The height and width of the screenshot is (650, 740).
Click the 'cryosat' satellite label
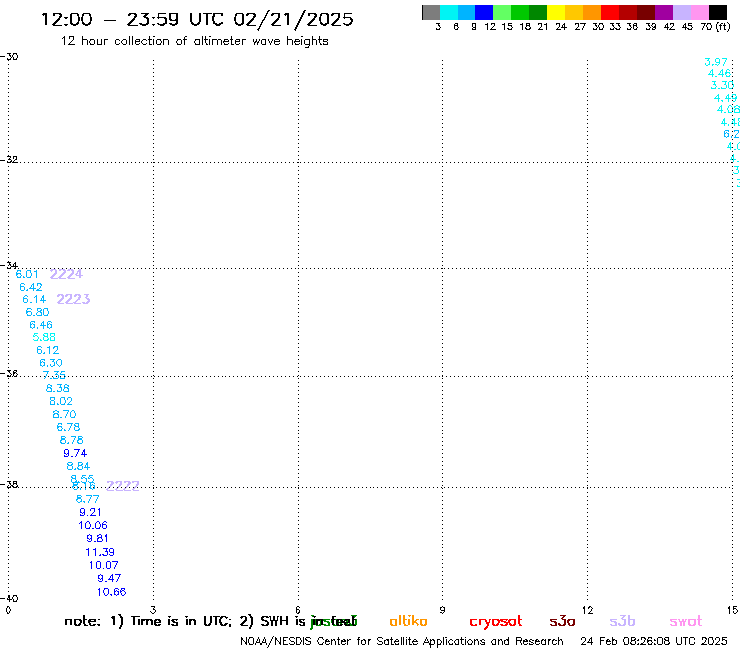[496, 622]
